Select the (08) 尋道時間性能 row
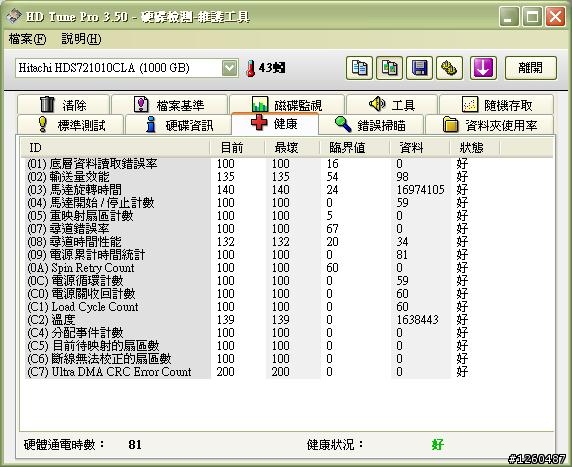Viewport: 572px width, 467px height. click(x=248, y=242)
